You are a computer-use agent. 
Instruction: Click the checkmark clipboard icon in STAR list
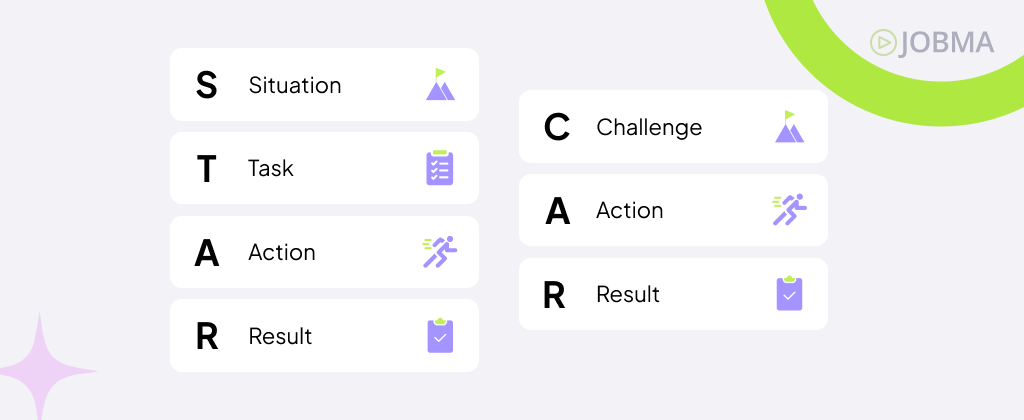point(440,335)
